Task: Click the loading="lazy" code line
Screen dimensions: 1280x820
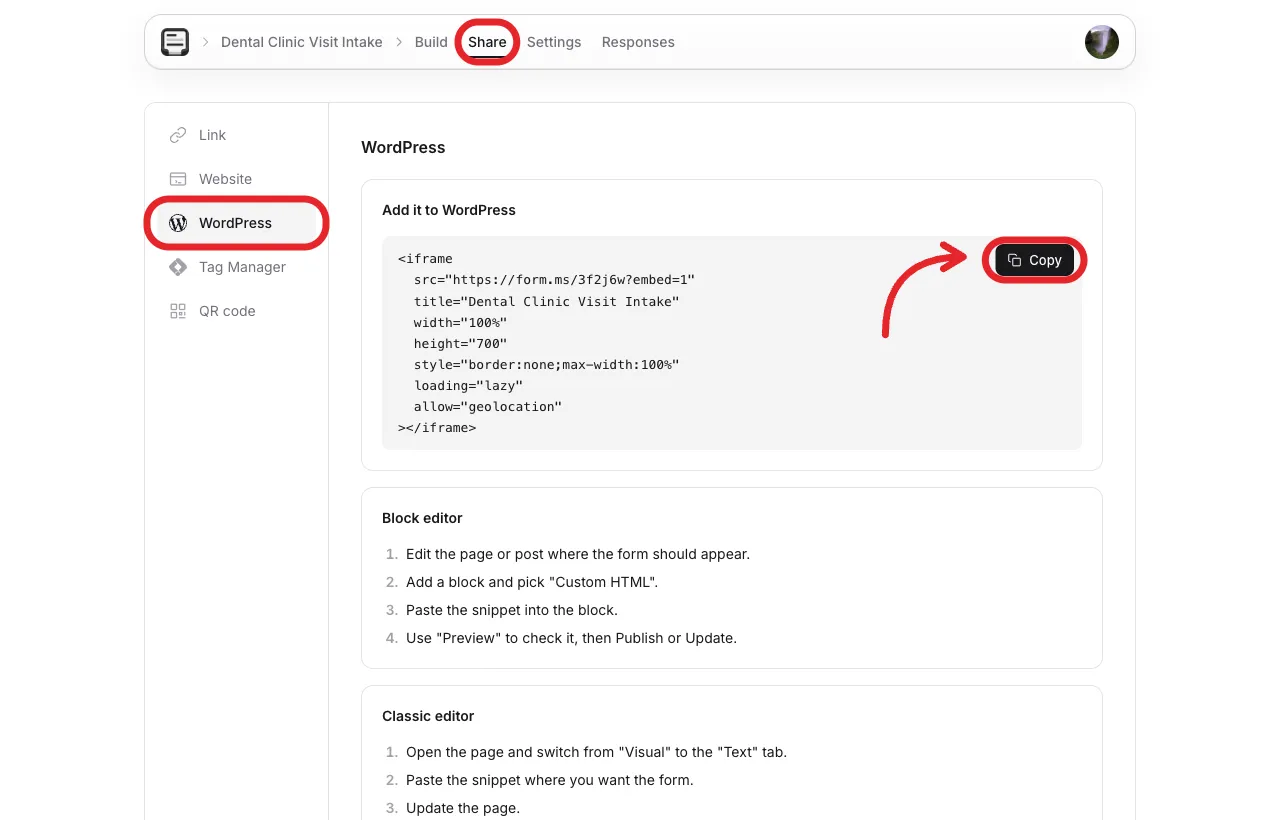Action: (x=468, y=385)
